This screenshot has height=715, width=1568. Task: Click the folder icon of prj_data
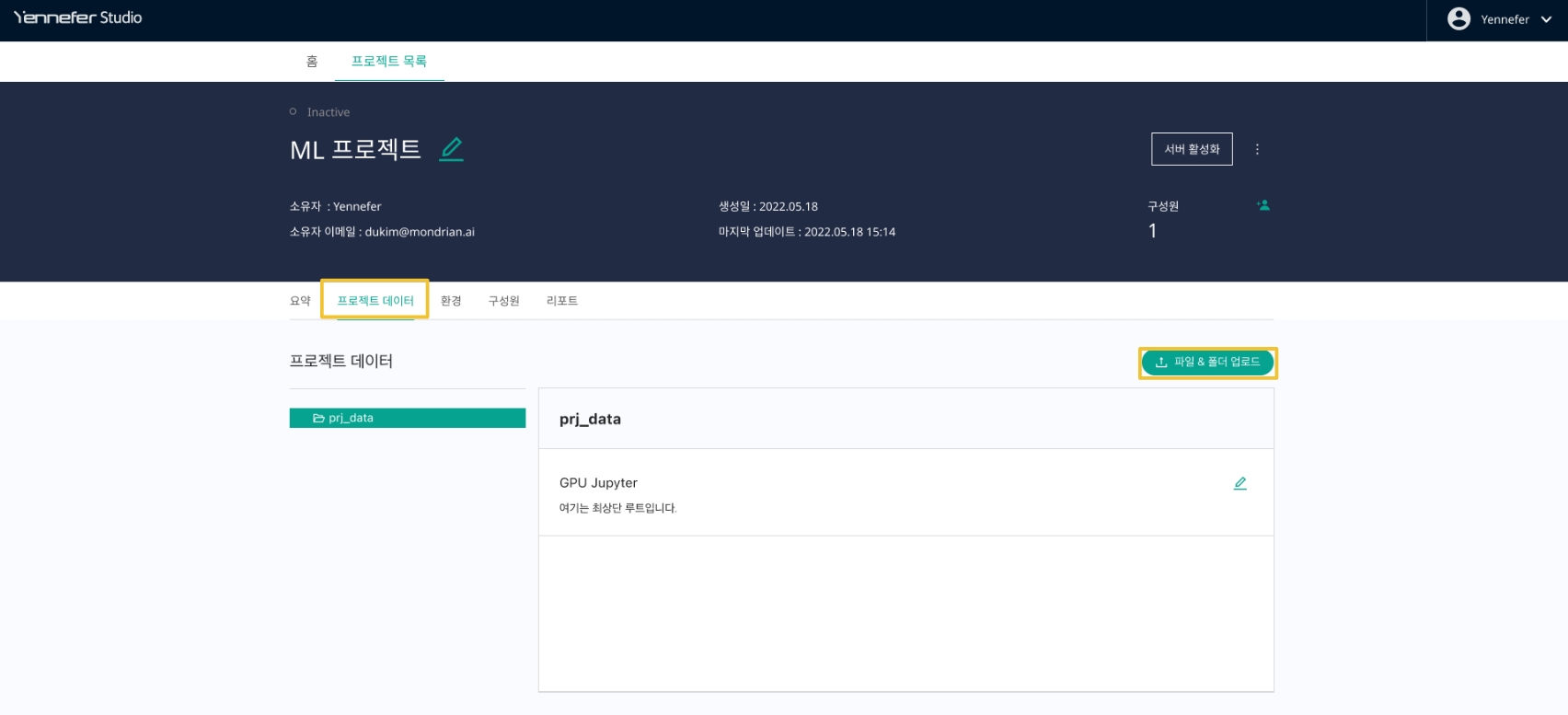pyautogui.click(x=318, y=418)
